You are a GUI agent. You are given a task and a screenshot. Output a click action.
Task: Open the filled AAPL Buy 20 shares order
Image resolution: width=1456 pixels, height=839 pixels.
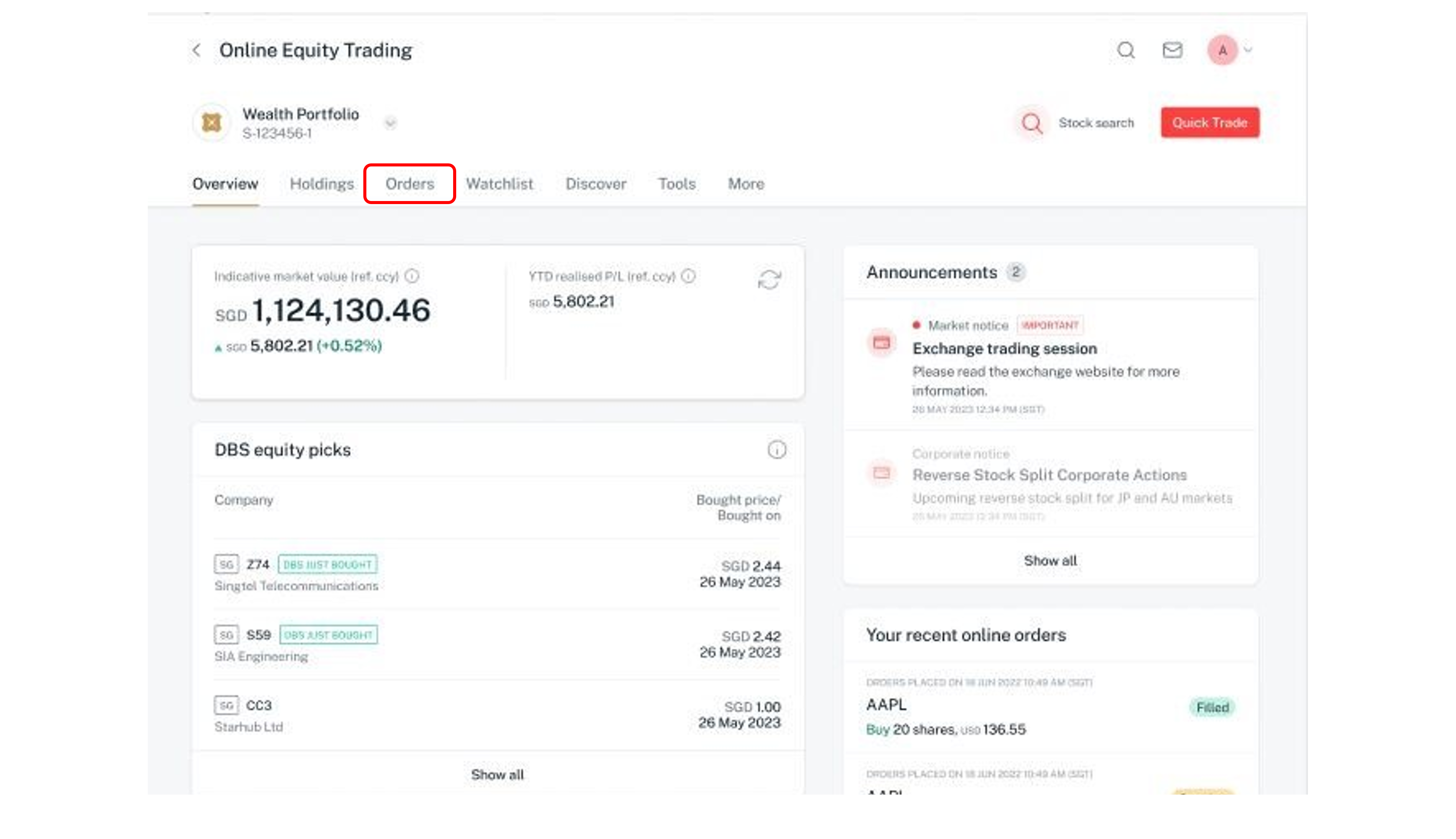[1051, 707]
